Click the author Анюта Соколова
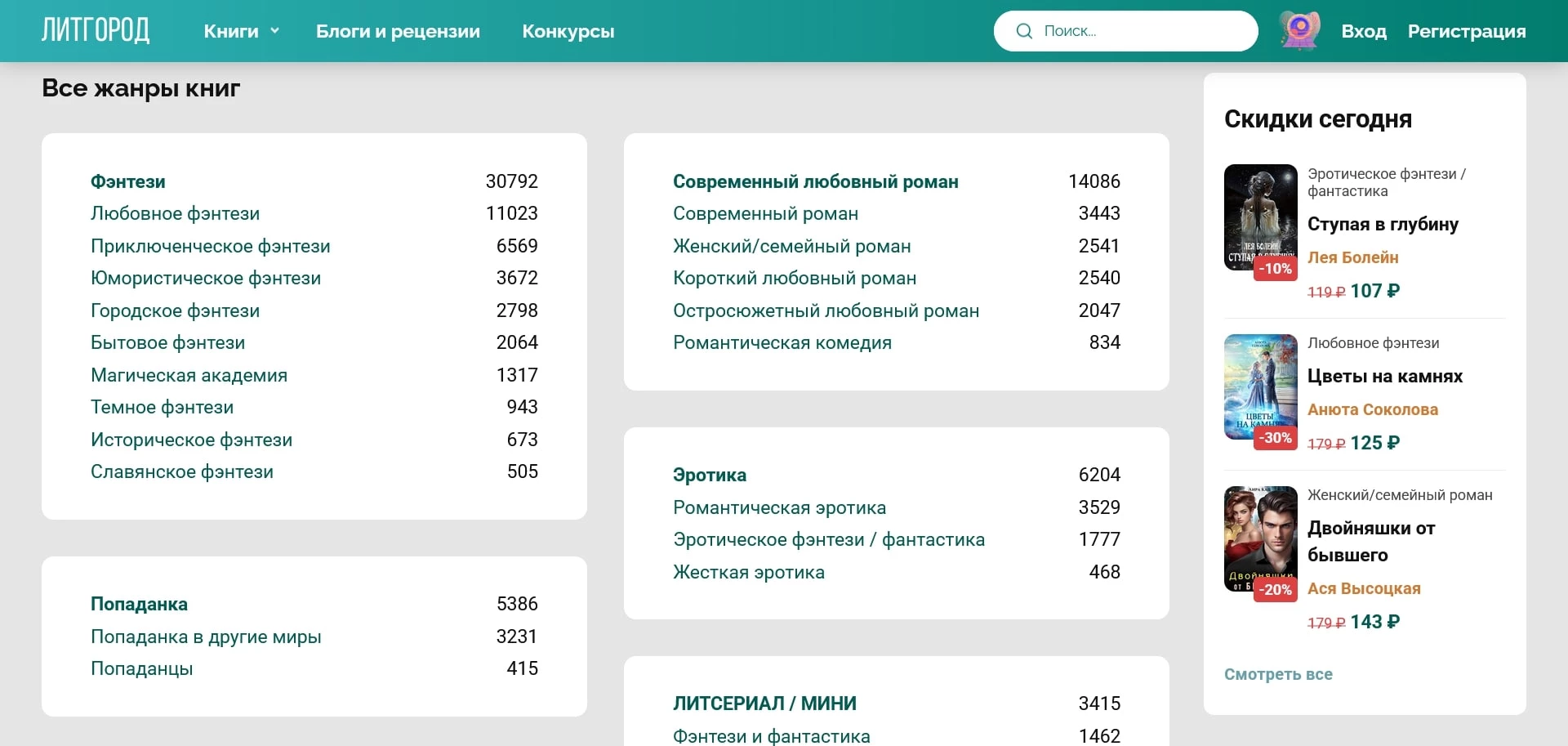 (x=1374, y=409)
